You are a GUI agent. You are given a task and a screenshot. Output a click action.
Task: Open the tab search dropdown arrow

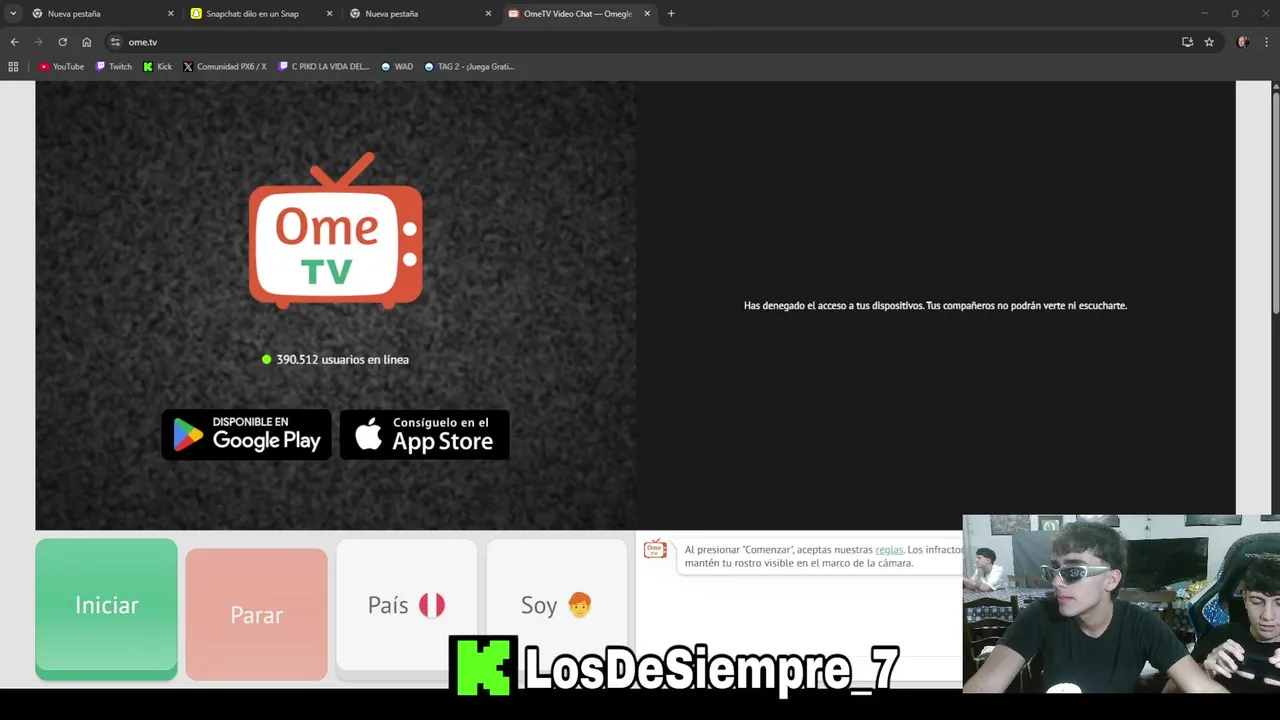(x=13, y=14)
